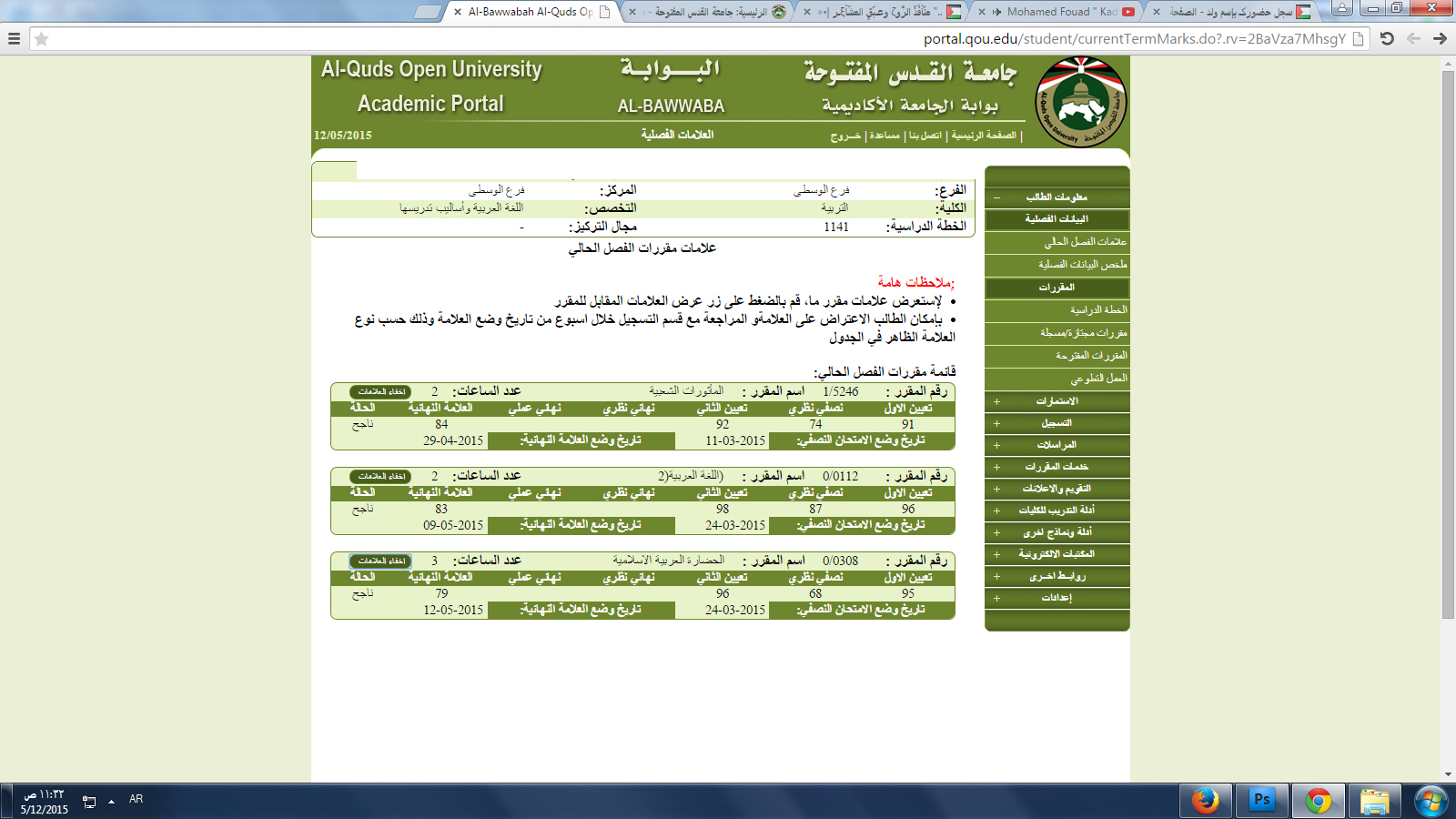Click the scrollbar down arrow
1456x819 pixels.
1448,775
